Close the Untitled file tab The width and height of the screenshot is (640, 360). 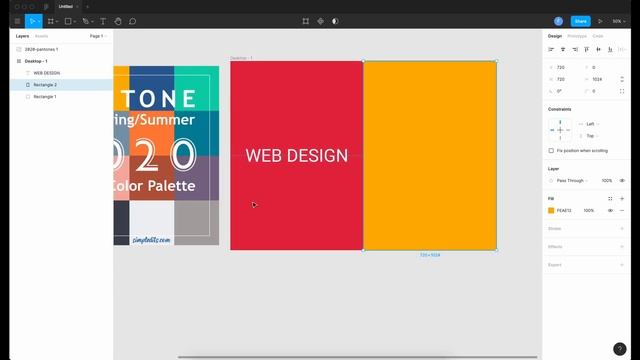pos(77,7)
